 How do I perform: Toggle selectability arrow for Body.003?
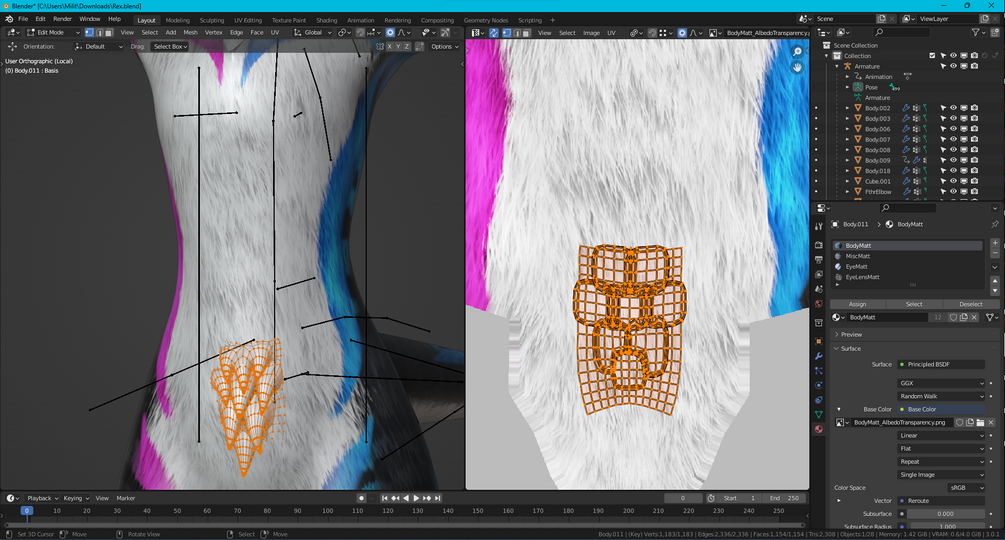tap(943, 119)
